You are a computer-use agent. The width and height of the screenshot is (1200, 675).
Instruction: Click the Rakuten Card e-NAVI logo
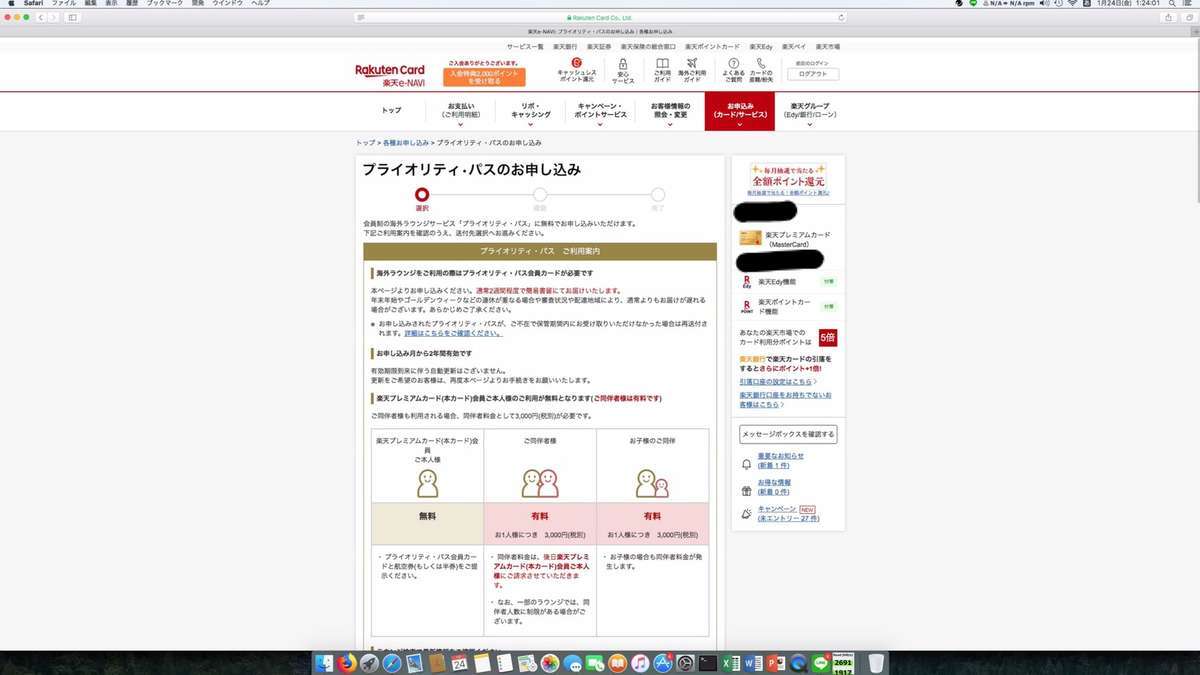pyautogui.click(x=390, y=75)
